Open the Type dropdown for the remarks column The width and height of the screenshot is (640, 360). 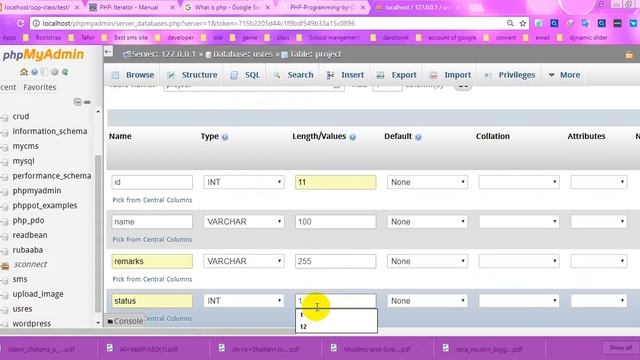(244, 261)
